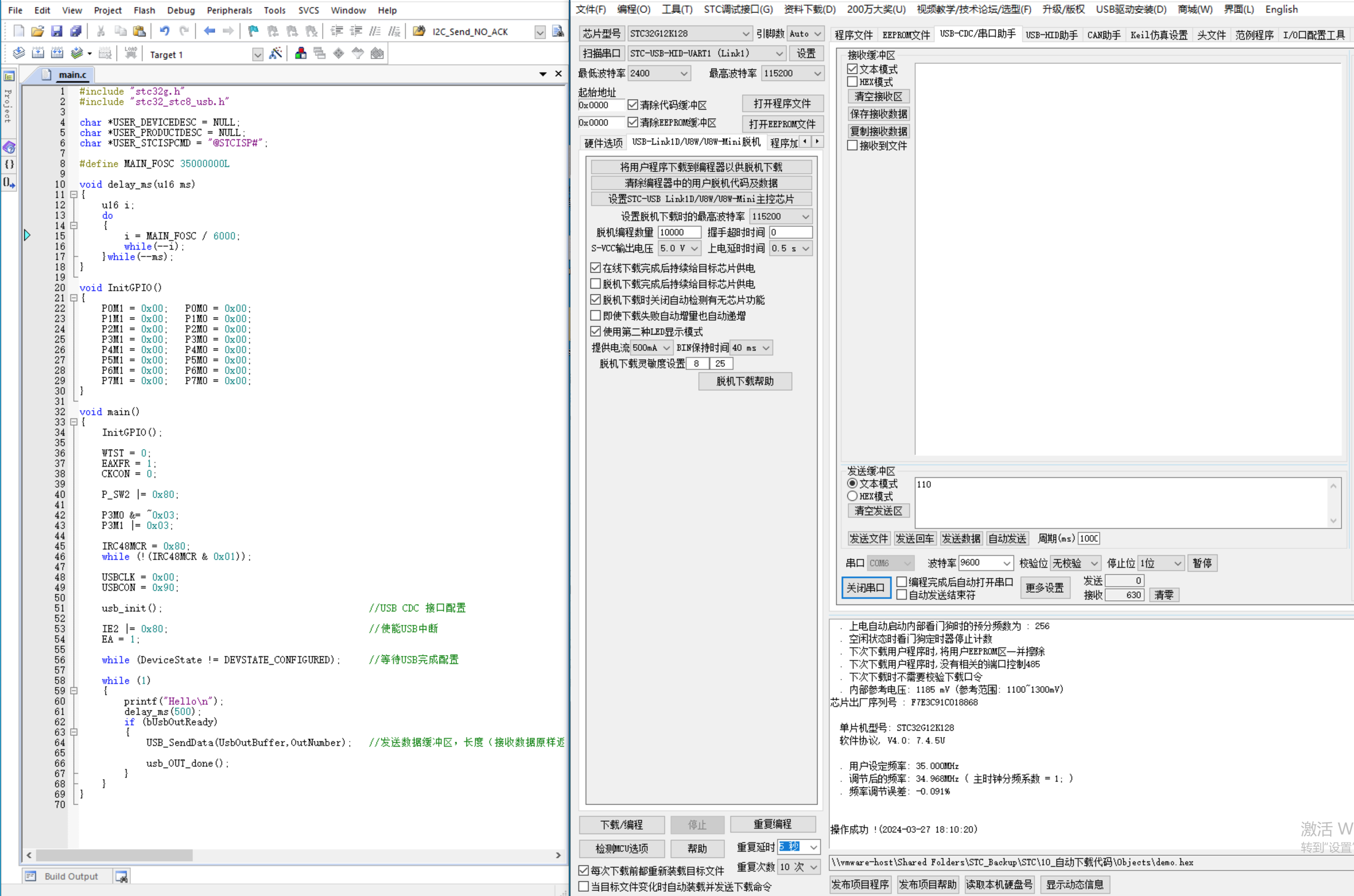Screen dimensions: 1354x896
Task: Click the Undo arrow icon
Action: coord(164,31)
